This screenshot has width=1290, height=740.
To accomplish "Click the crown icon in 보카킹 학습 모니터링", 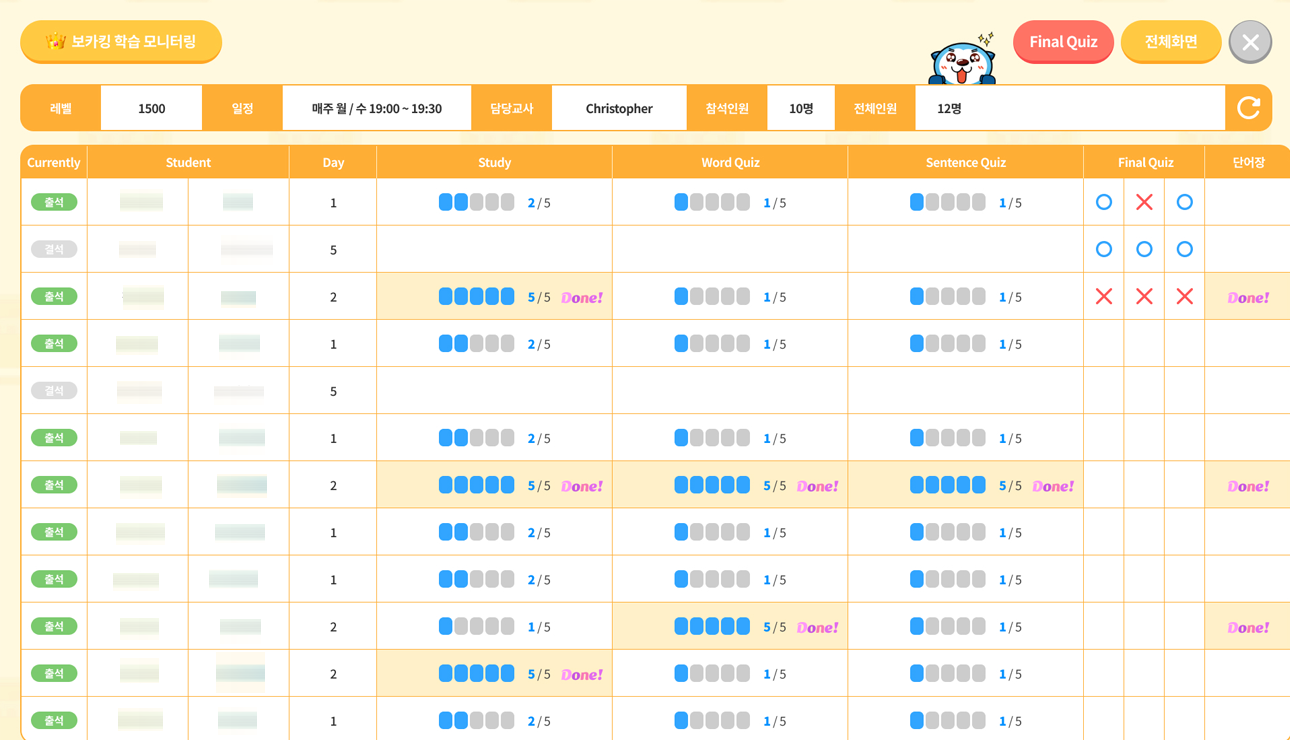I will (56, 42).
